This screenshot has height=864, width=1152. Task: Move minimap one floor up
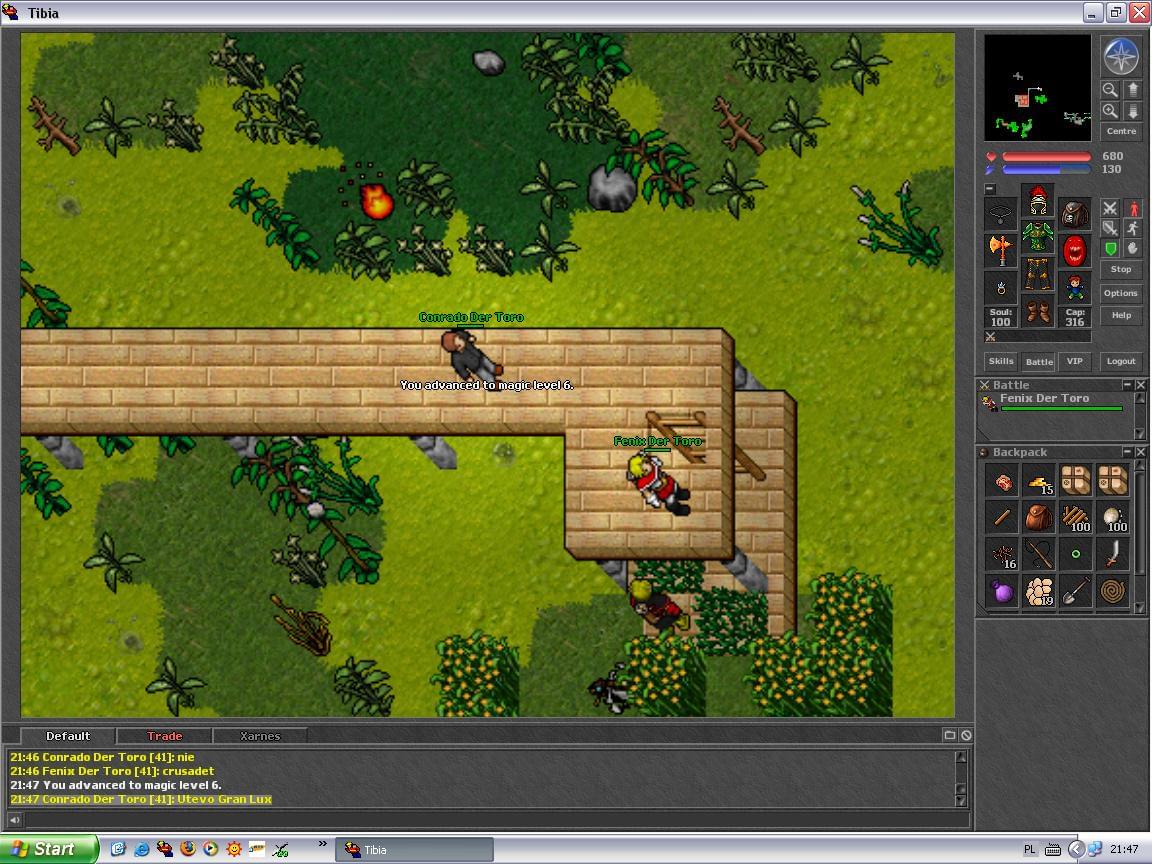click(1132, 90)
